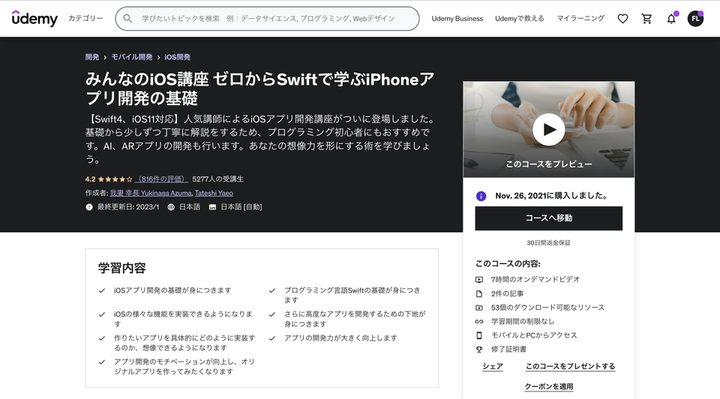Screen dimensions: 720x399
Task: Click the 修了証明書 text
Action: [x=509, y=349]
